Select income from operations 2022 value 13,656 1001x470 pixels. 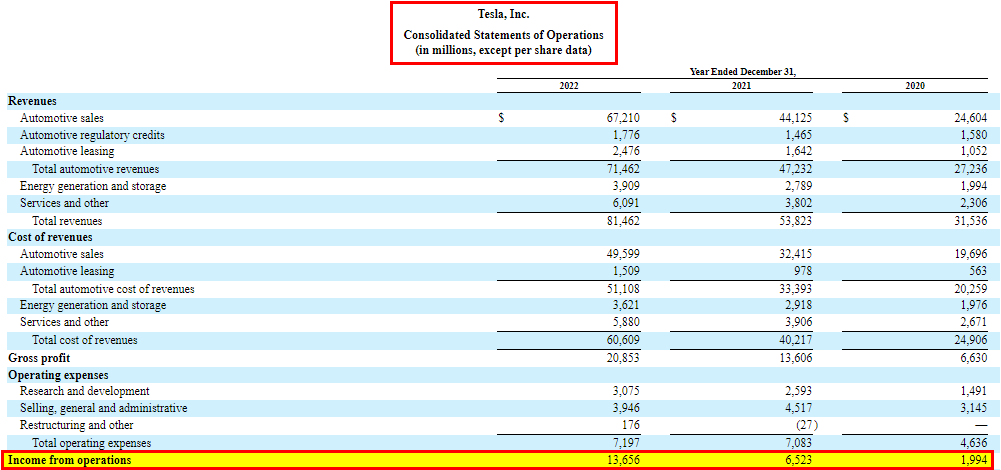point(622,460)
